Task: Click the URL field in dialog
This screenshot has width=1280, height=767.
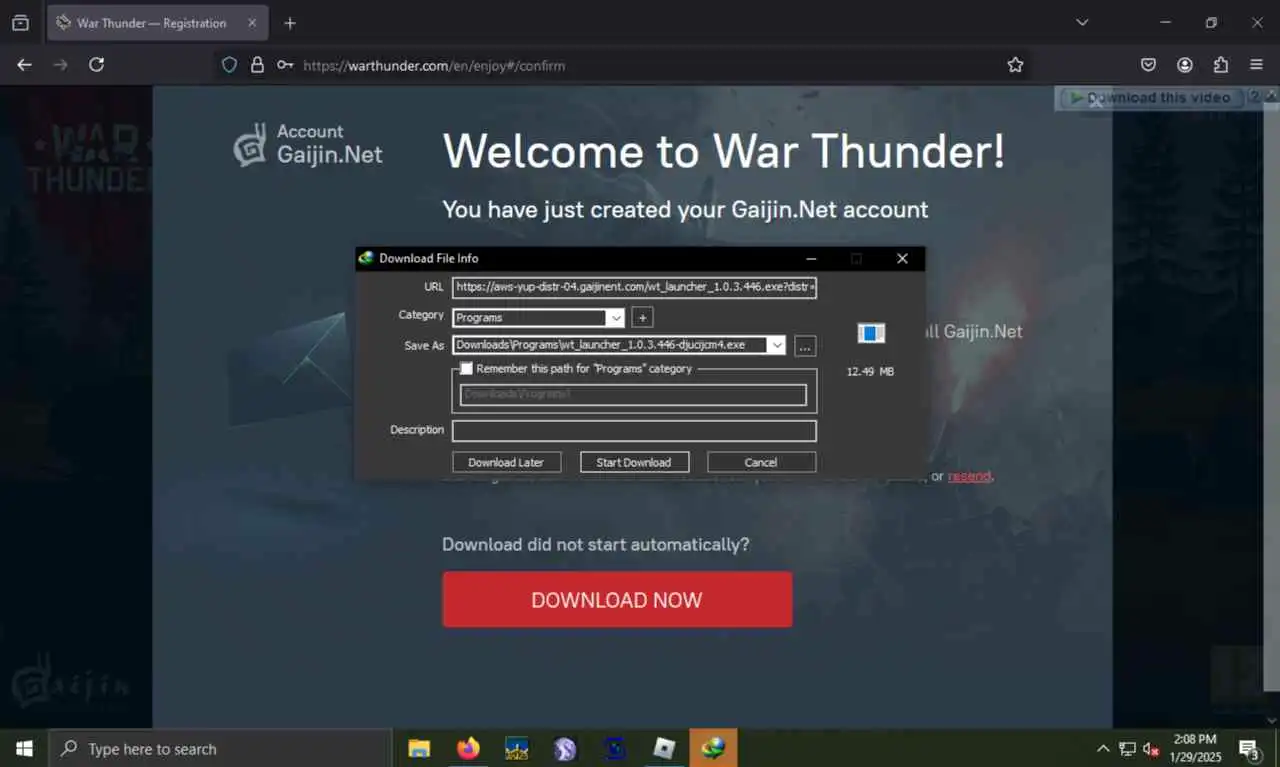Action: coord(634,288)
